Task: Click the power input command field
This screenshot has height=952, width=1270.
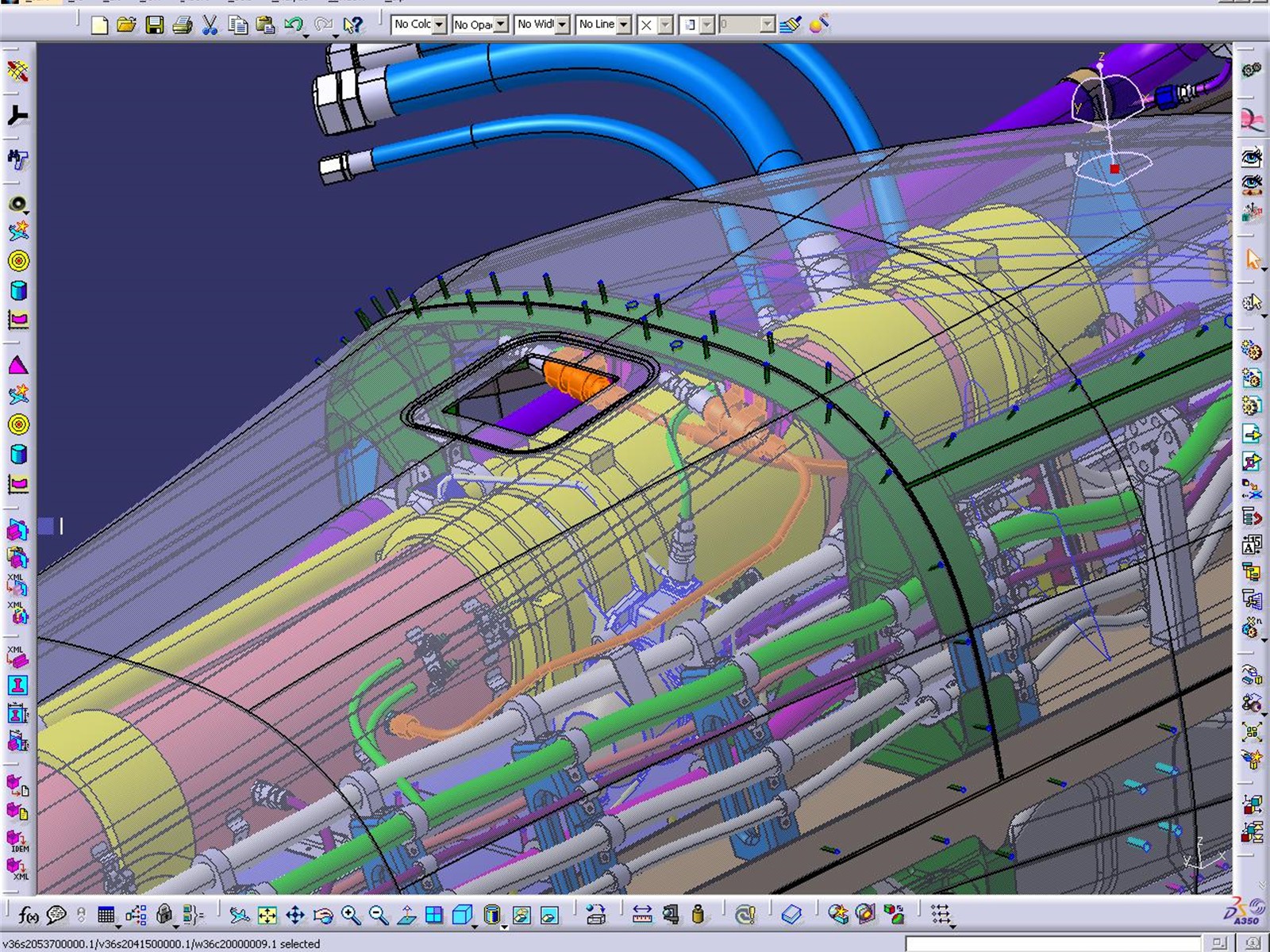Action: pyautogui.click(x=1053, y=943)
